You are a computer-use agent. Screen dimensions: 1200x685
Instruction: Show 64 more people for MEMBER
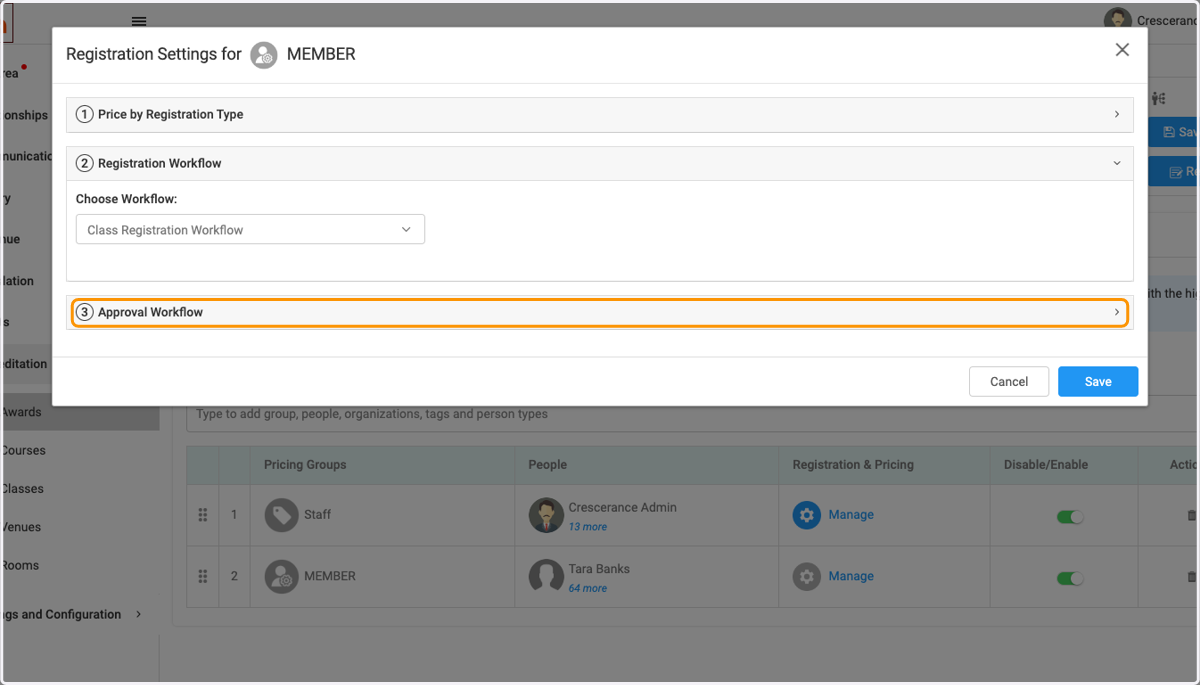[x=588, y=589]
